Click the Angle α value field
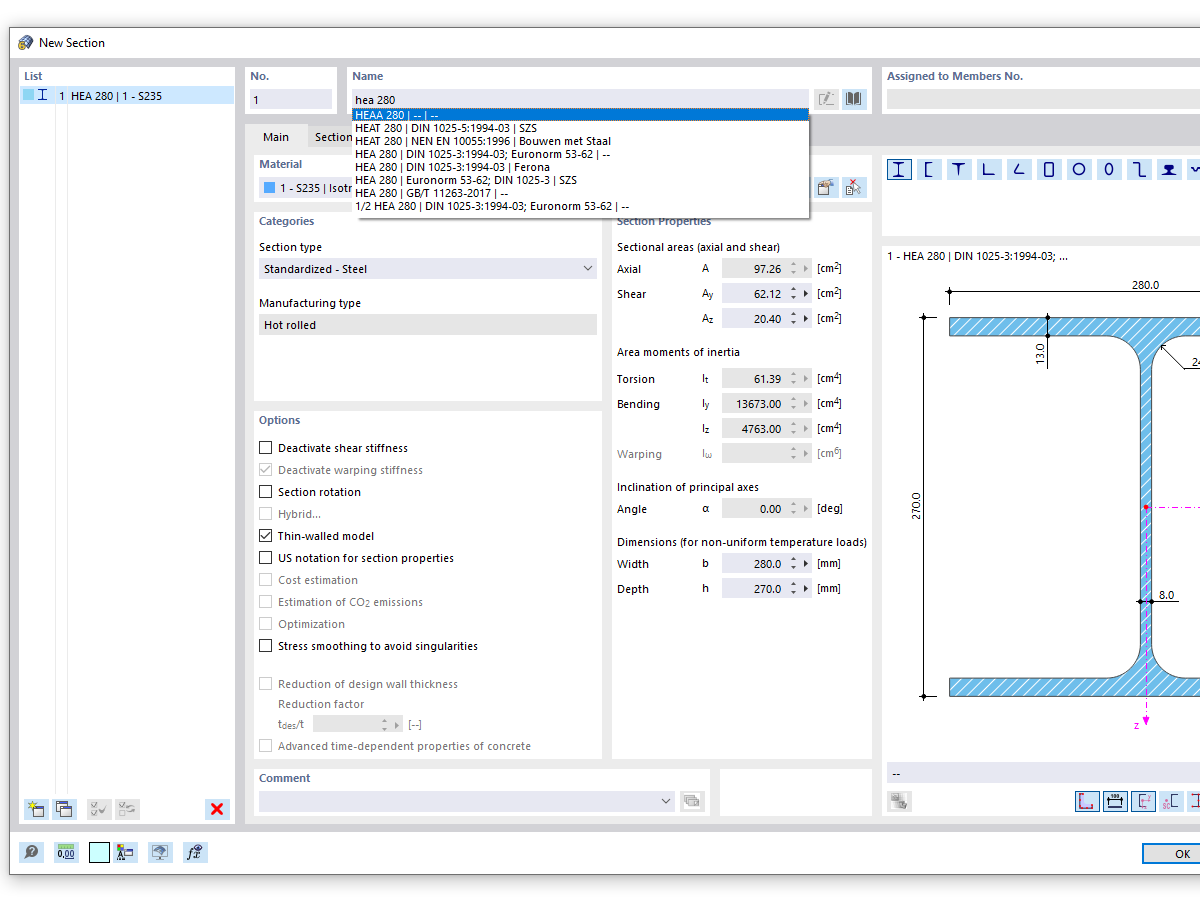This screenshot has height=900, width=1200. click(x=755, y=509)
